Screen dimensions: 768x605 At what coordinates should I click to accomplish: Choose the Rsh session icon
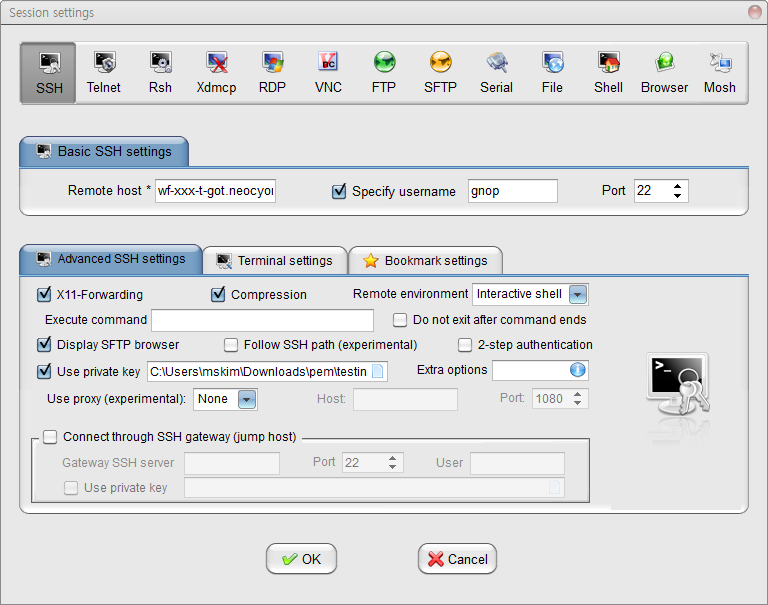click(x=160, y=73)
